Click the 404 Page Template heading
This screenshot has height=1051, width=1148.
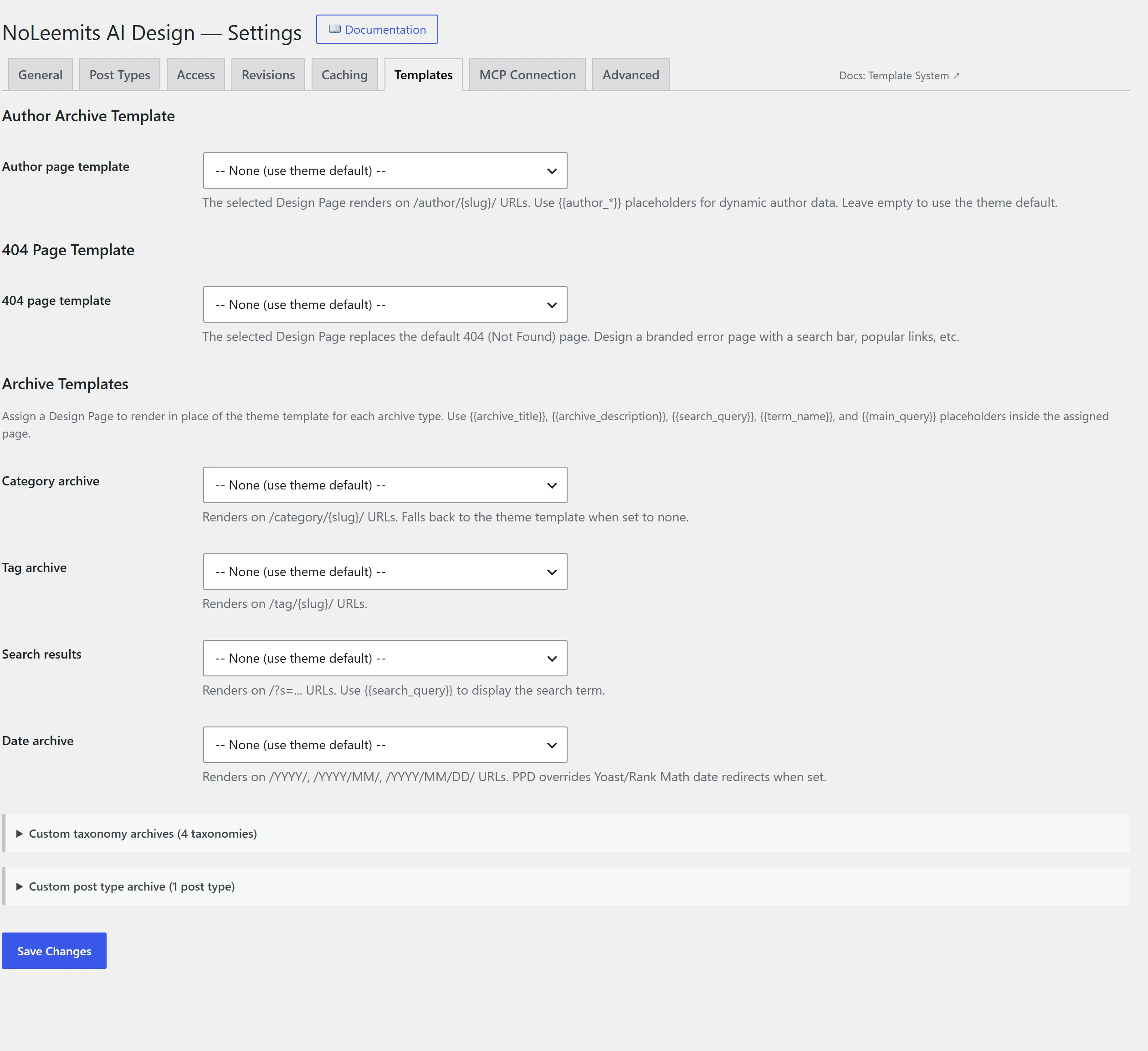tap(68, 250)
